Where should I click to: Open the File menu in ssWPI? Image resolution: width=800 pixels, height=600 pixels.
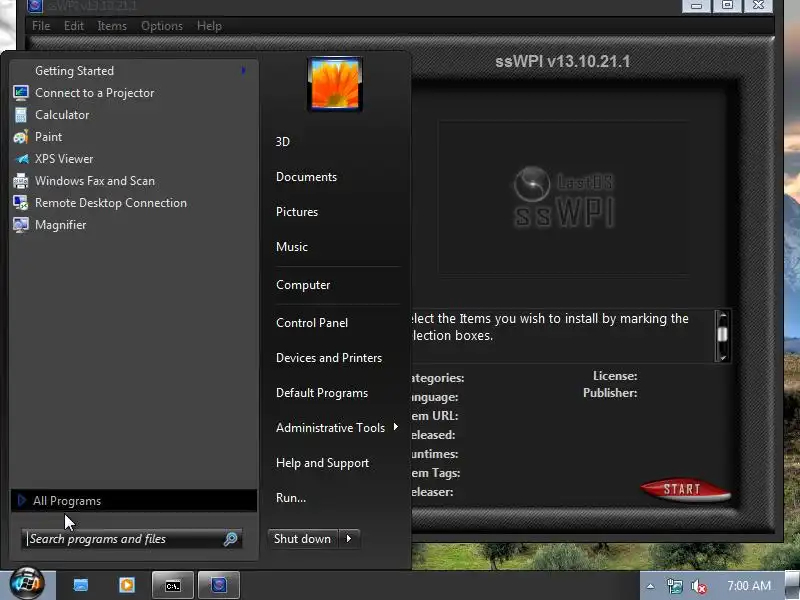click(41, 26)
